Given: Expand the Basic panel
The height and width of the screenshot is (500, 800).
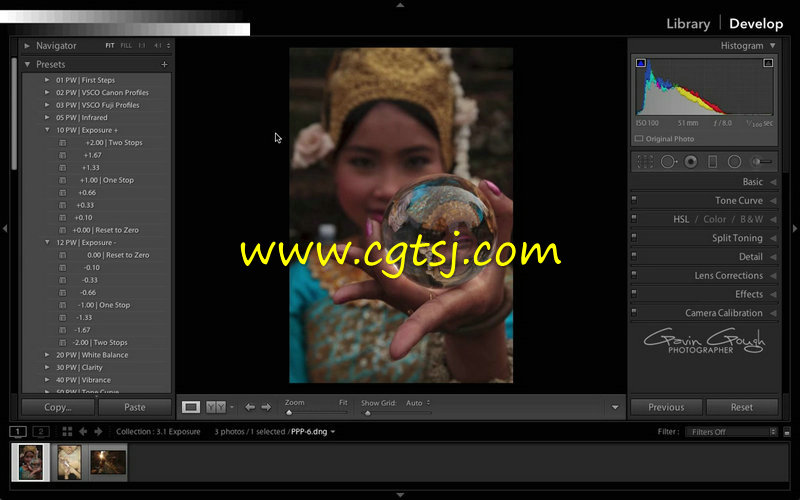Looking at the screenshot, I should pos(773,182).
